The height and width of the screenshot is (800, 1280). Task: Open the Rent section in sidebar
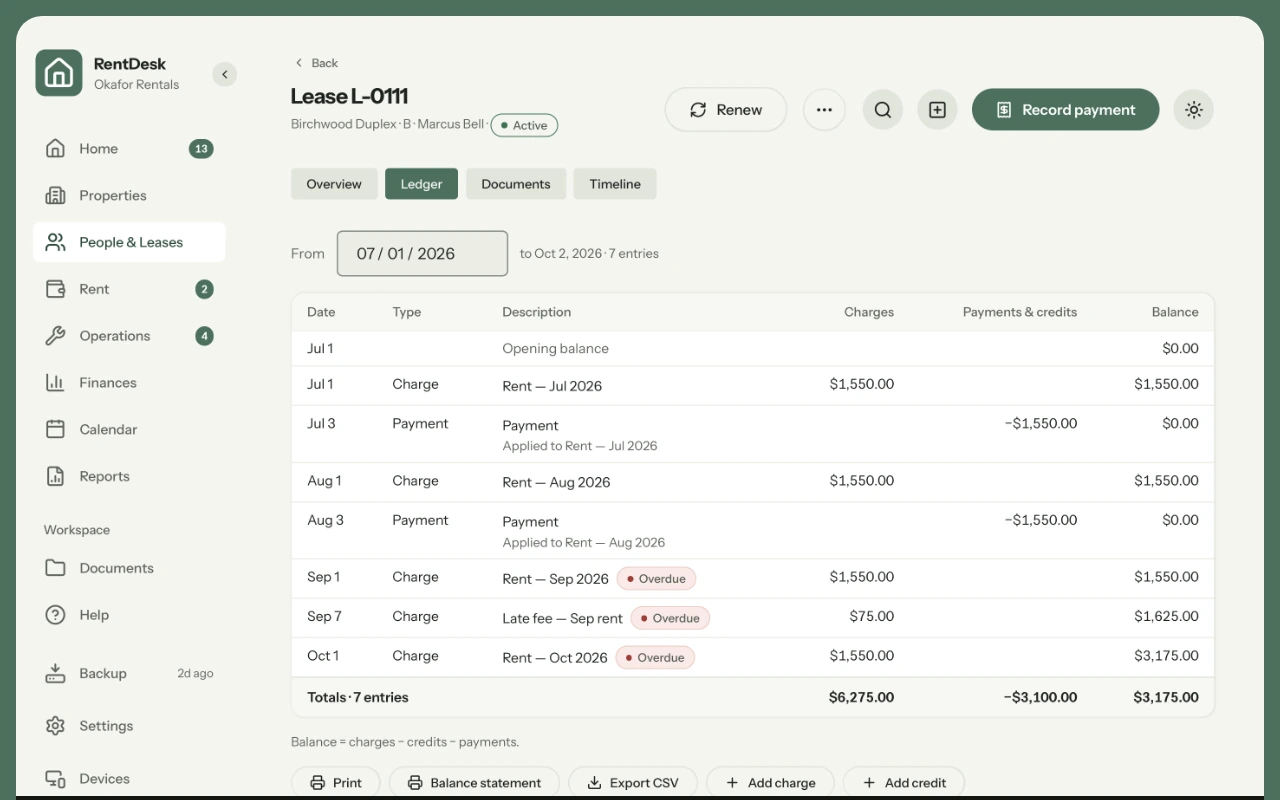point(129,289)
